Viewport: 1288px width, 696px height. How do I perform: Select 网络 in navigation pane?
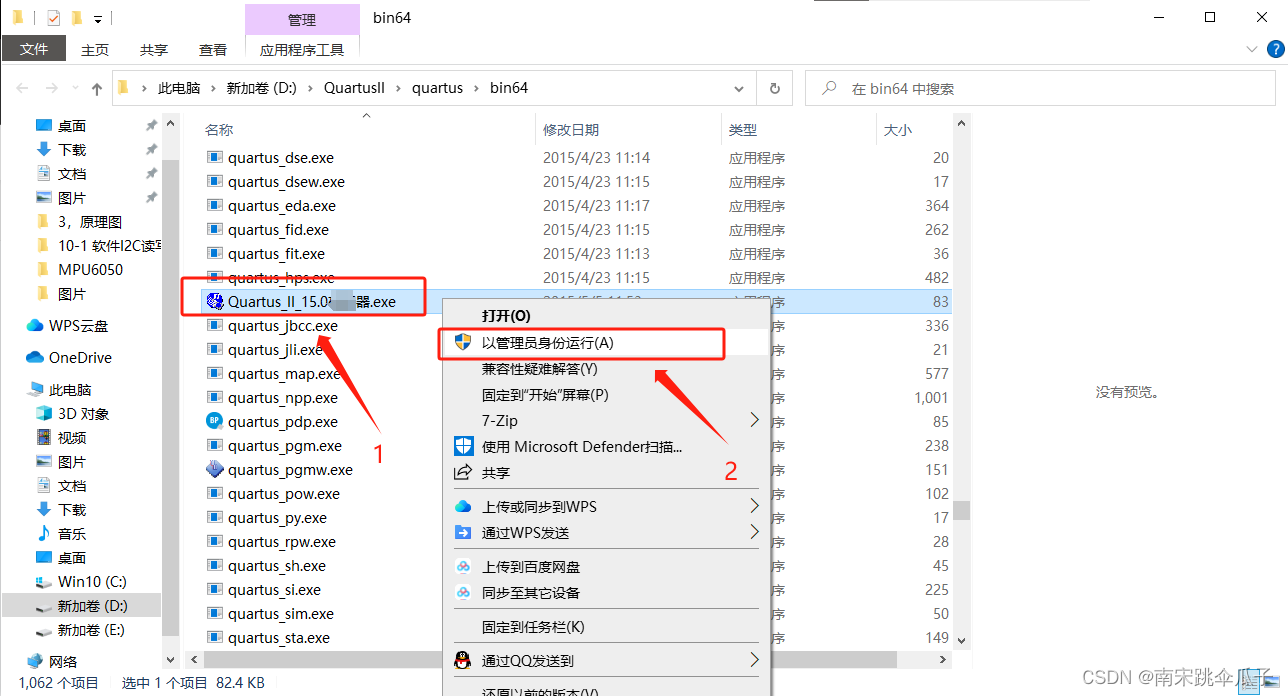(x=63, y=661)
